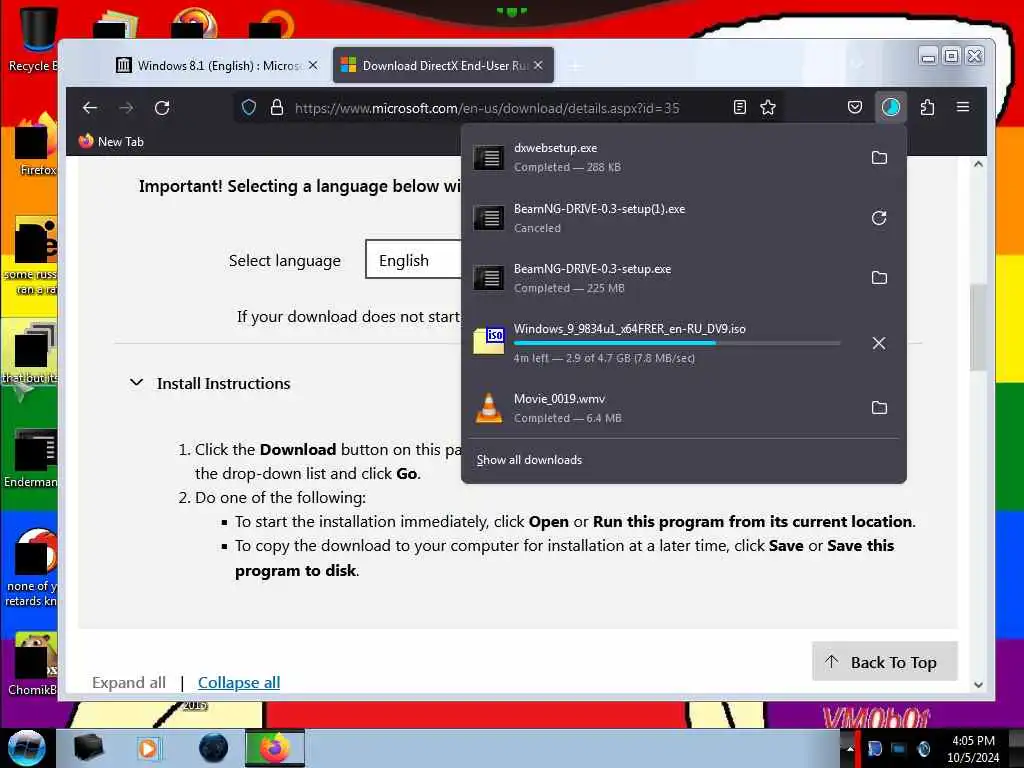Viewport: 1024px width, 768px height.
Task: Click the address bar URL field
Action: (487, 108)
